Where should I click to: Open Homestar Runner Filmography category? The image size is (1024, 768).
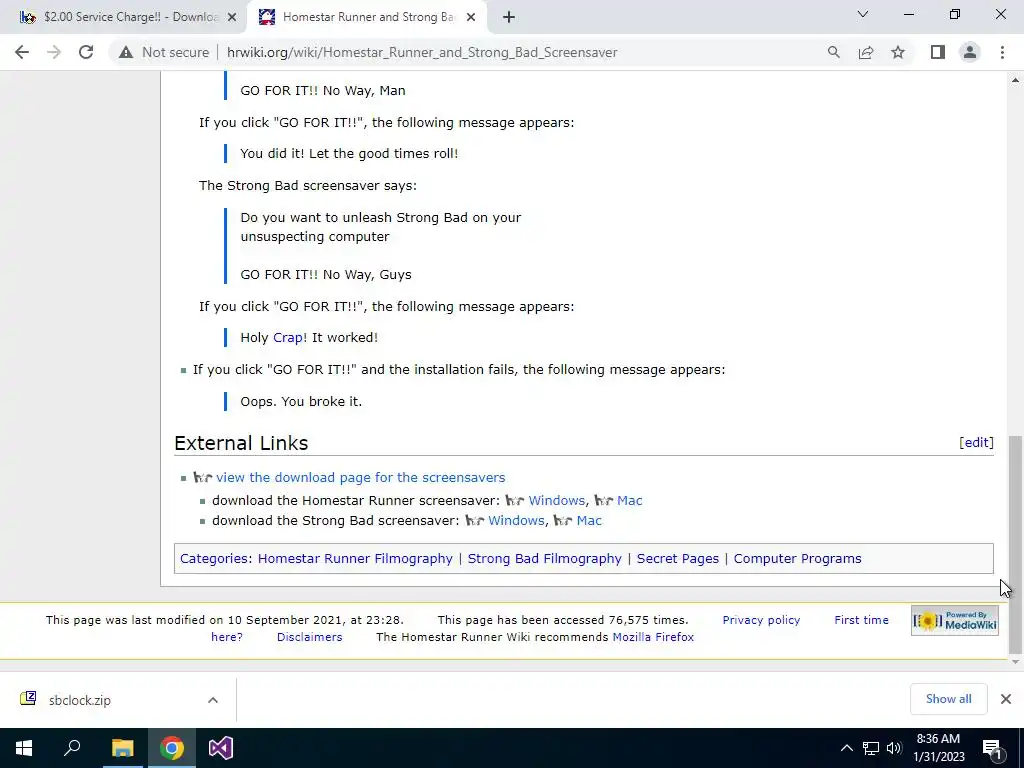(355, 558)
